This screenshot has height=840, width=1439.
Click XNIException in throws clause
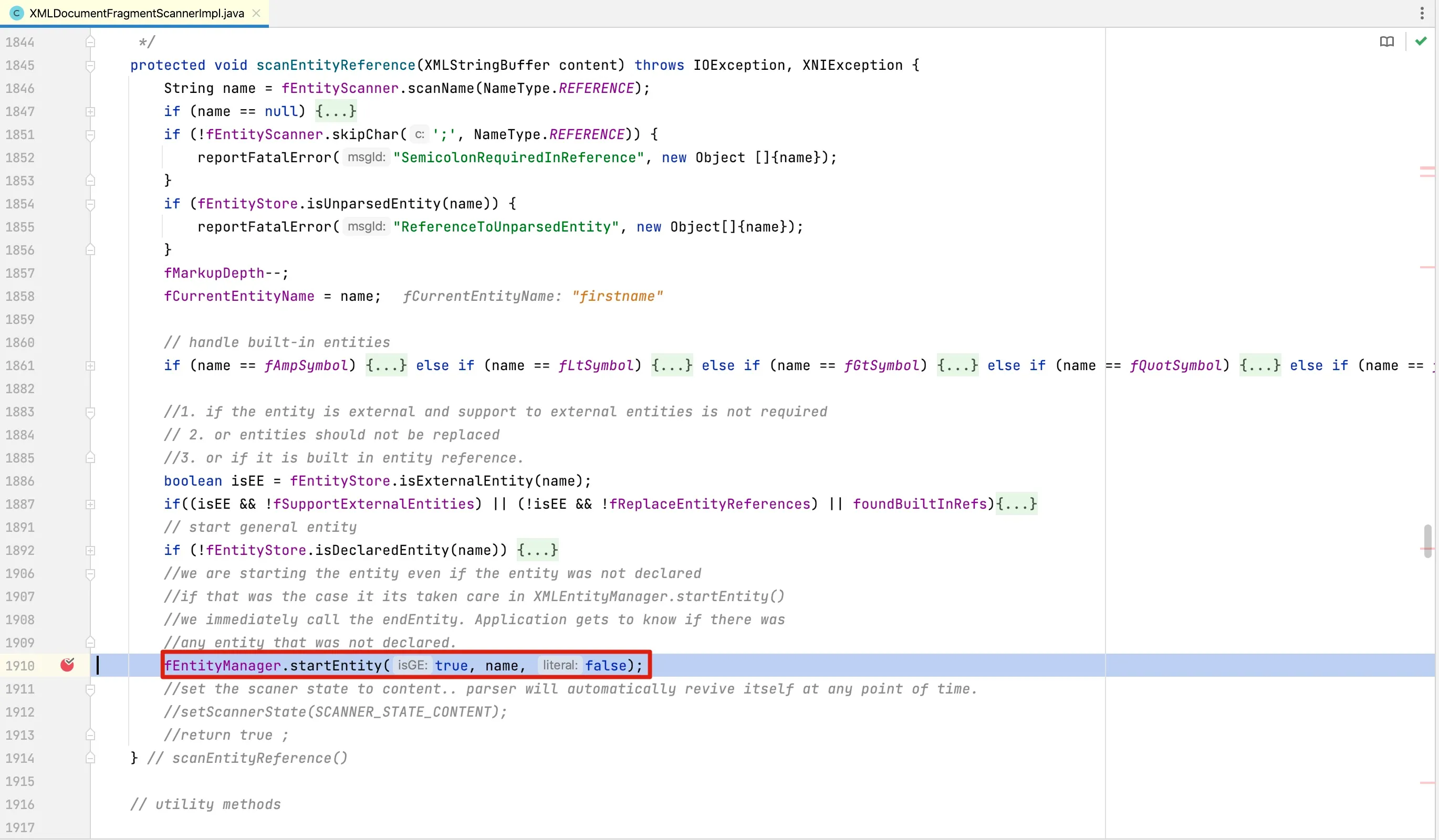pos(852,66)
